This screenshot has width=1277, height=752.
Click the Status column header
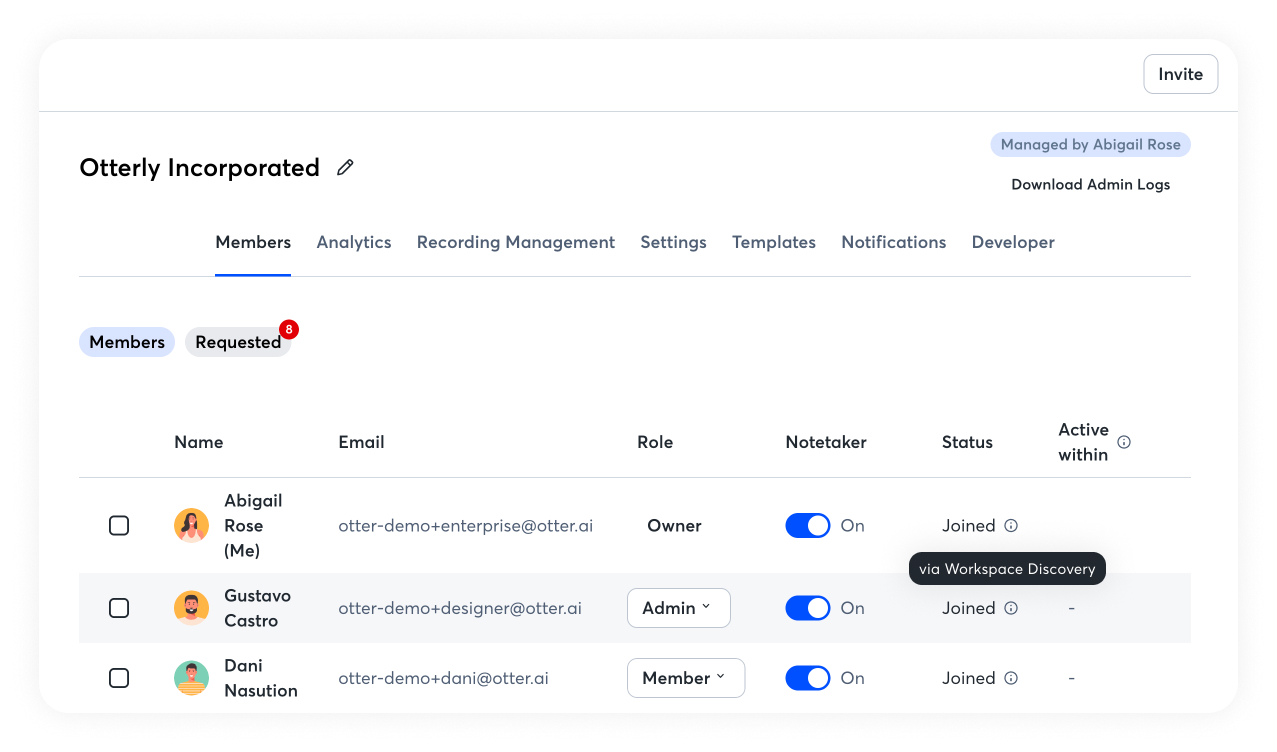coord(967,442)
